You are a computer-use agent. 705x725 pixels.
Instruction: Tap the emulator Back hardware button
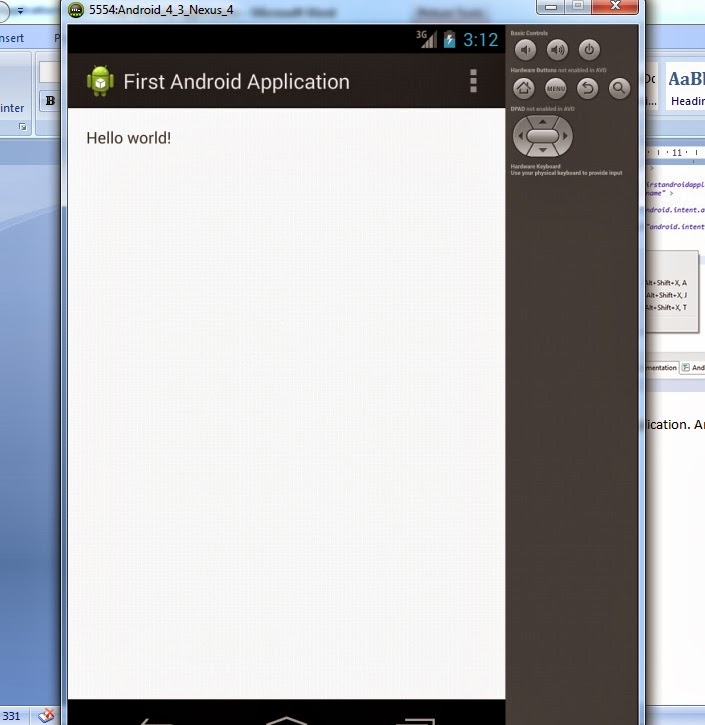(x=588, y=88)
